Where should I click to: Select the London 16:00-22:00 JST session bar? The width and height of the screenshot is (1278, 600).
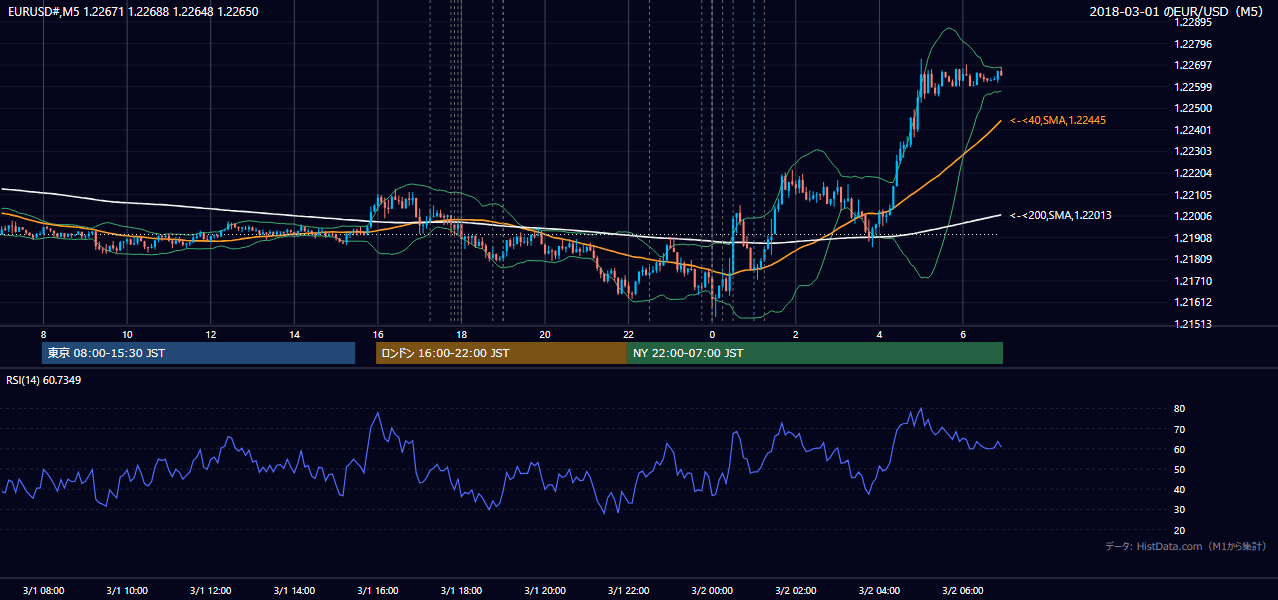pyautogui.click(x=501, y=353)
